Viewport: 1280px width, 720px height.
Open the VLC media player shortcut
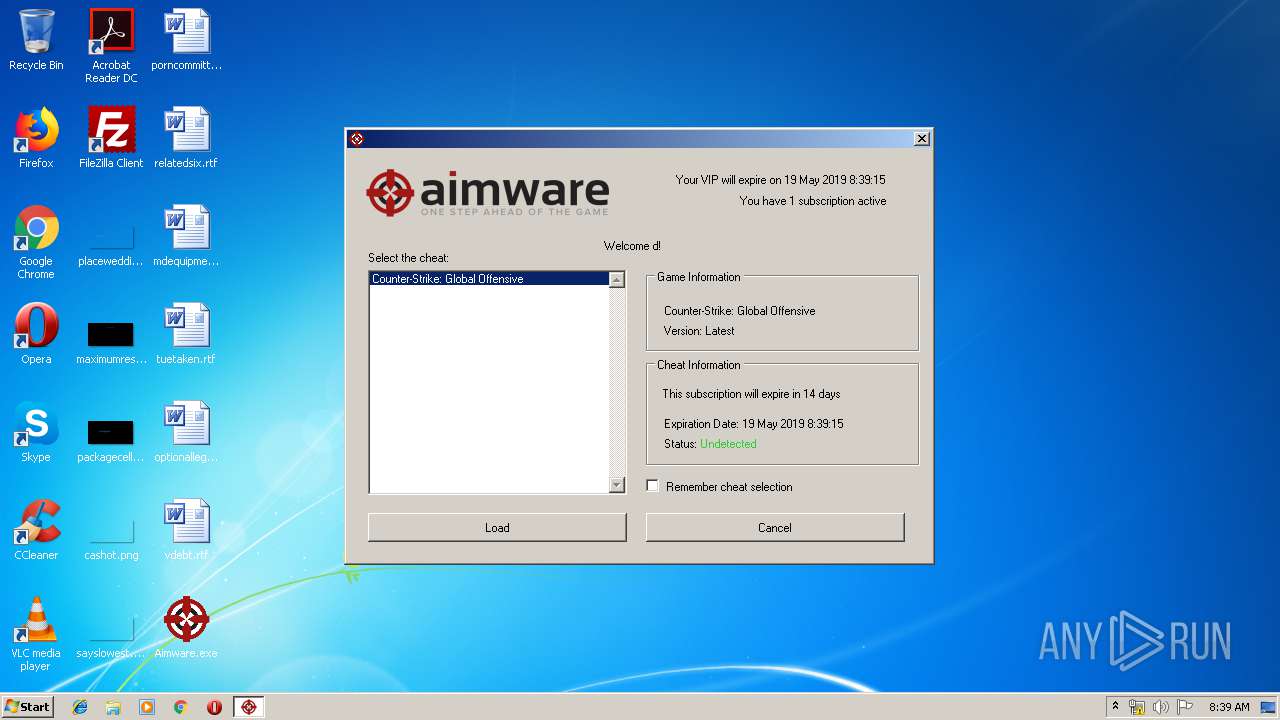click(x=36, y=634)
